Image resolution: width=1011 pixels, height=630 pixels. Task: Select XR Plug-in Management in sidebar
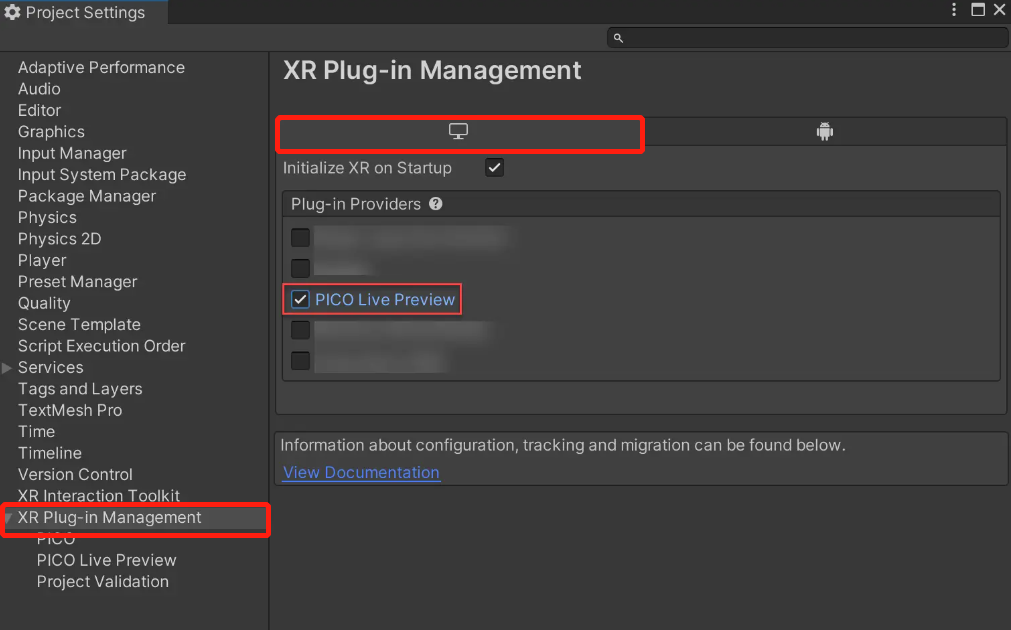pos(110,518)
